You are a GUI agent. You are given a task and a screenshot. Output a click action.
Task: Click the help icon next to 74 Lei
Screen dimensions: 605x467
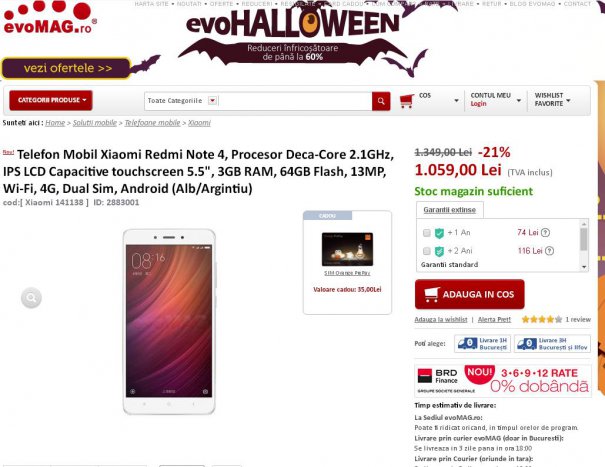pyautogui.click(x=545, y=232)
